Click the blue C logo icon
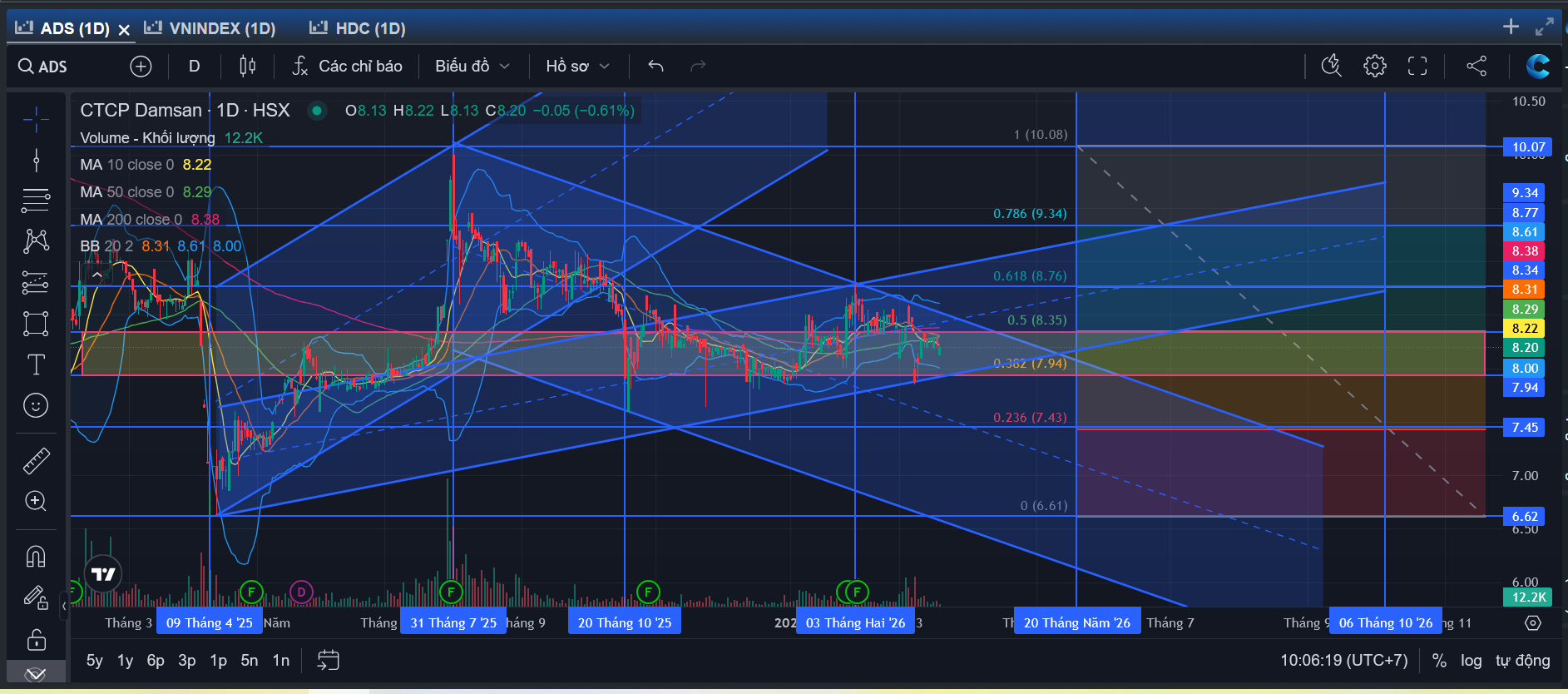Viewport: 1568px width, 694px height. [1538, 67]
